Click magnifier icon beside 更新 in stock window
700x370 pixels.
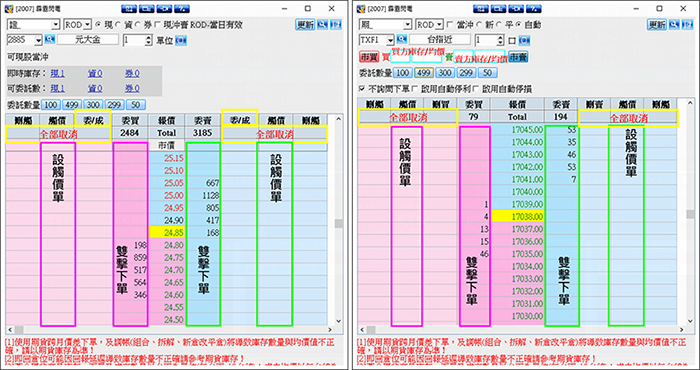[322, 25]
